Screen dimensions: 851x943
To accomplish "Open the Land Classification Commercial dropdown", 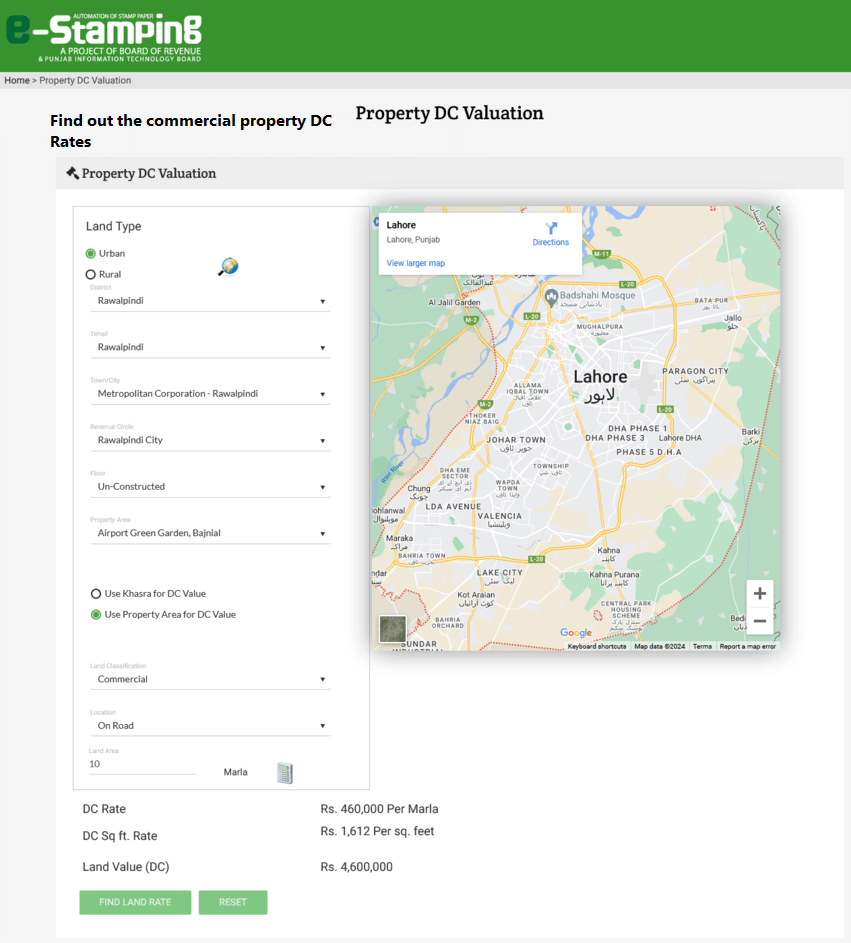I will click(x=210, y=680).
